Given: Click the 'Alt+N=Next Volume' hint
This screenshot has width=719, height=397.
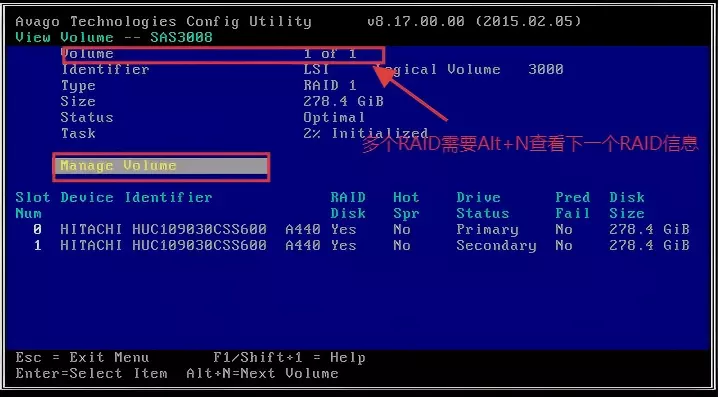Looking at the screenshot, I should pos(262,374).
